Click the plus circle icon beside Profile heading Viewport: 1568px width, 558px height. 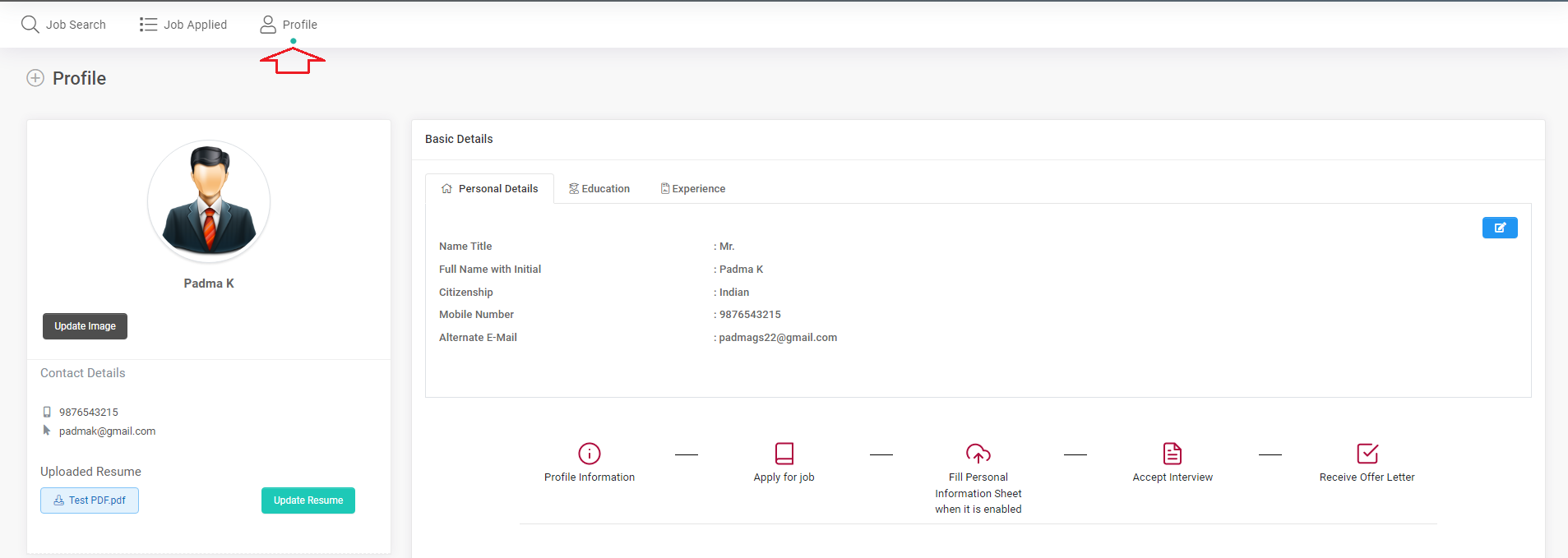point(35,78)
